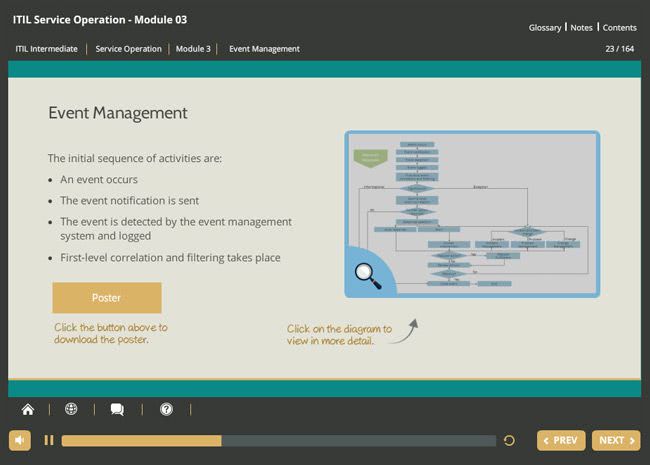Viewport: 650px width, 465px height.
Task: Open the Glossary
Action: [545, 28]
